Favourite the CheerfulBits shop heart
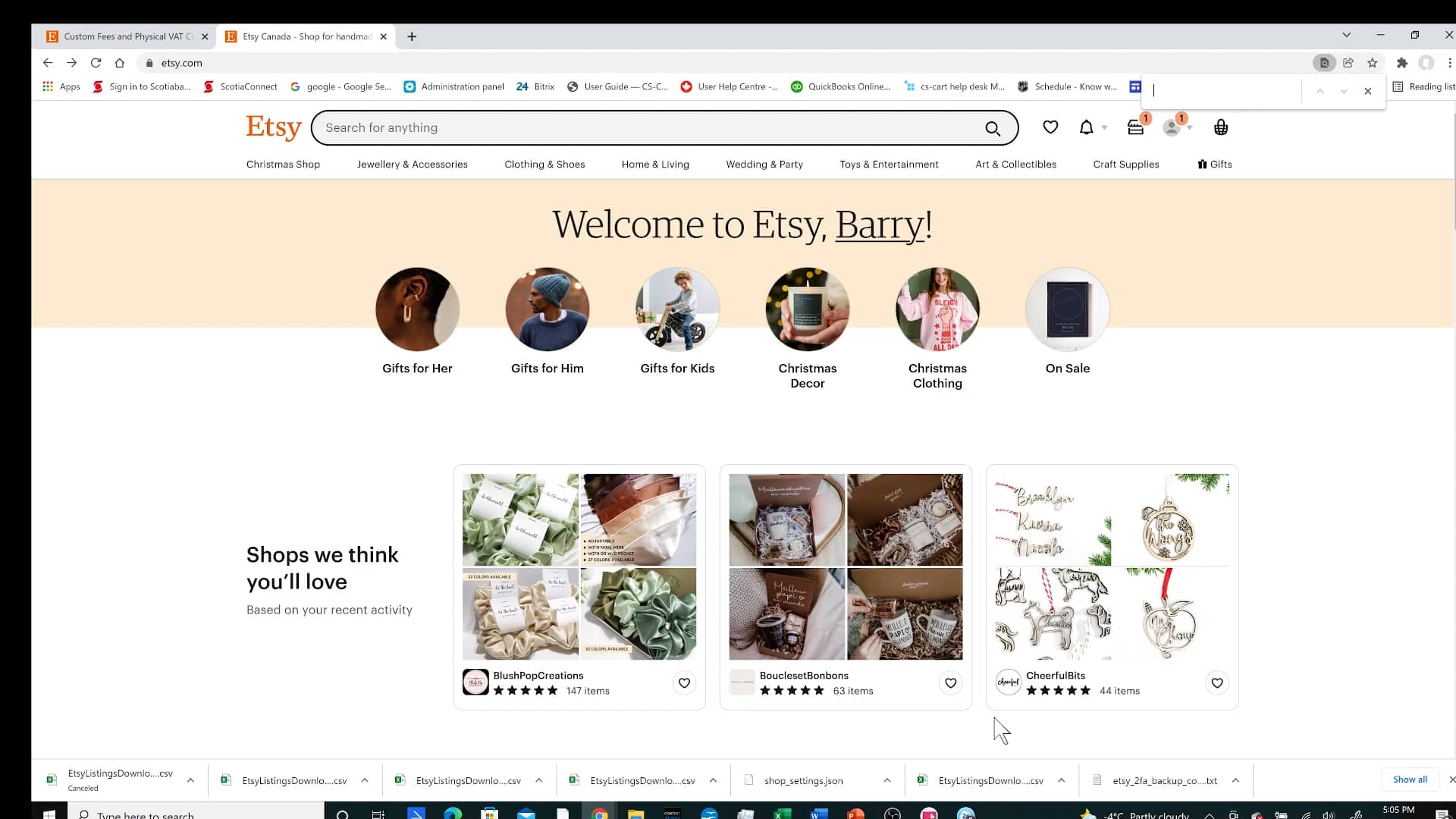 click(x=1217, y=682)
